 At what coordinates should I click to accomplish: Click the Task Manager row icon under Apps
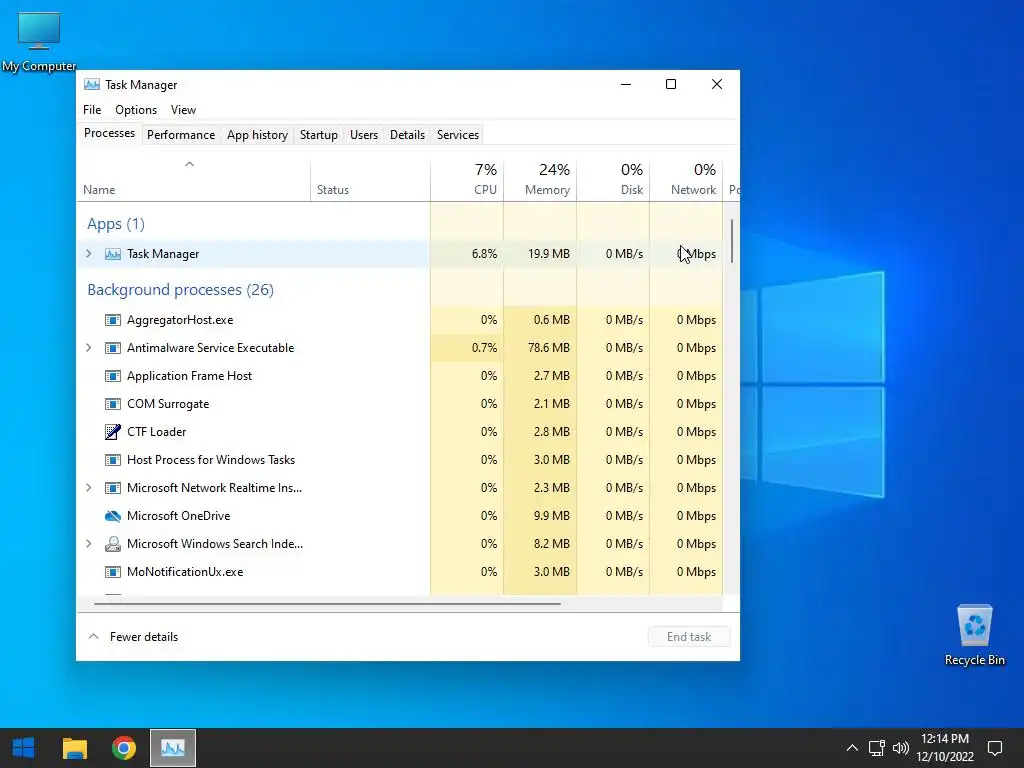click(112, 254)
